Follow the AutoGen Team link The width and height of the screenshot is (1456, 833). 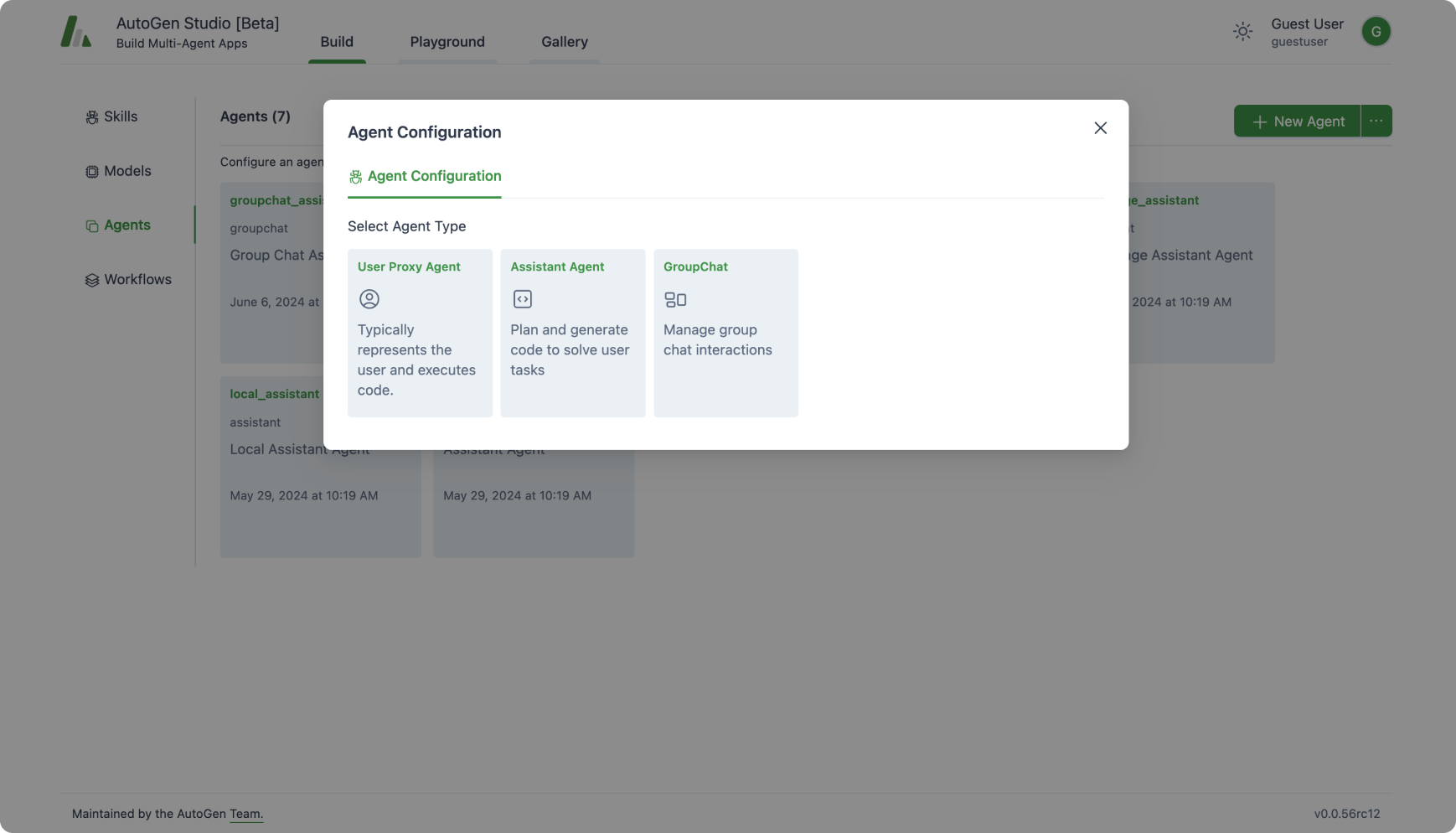click(246, 814)
